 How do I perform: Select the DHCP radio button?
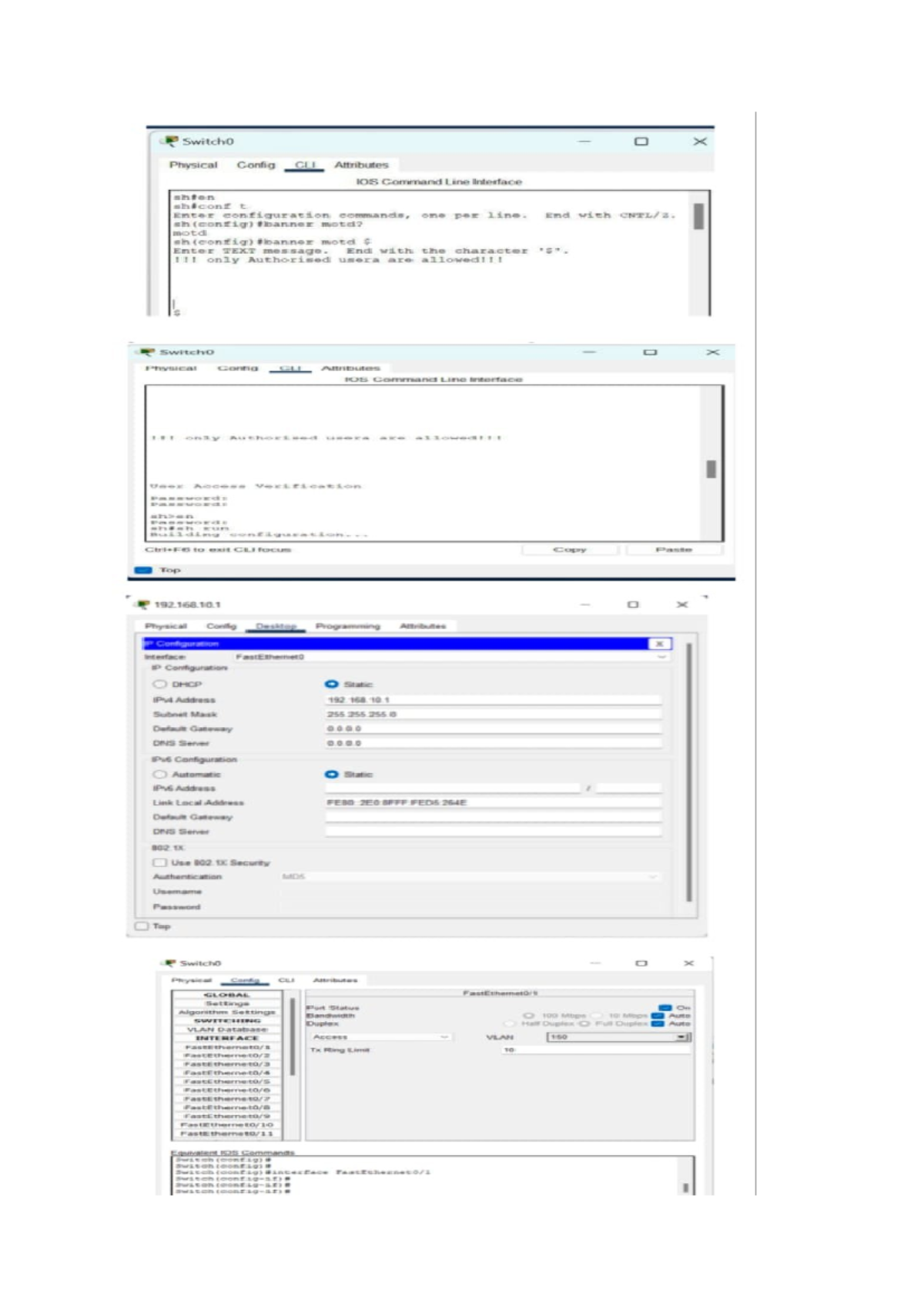(x=159, y=684)
